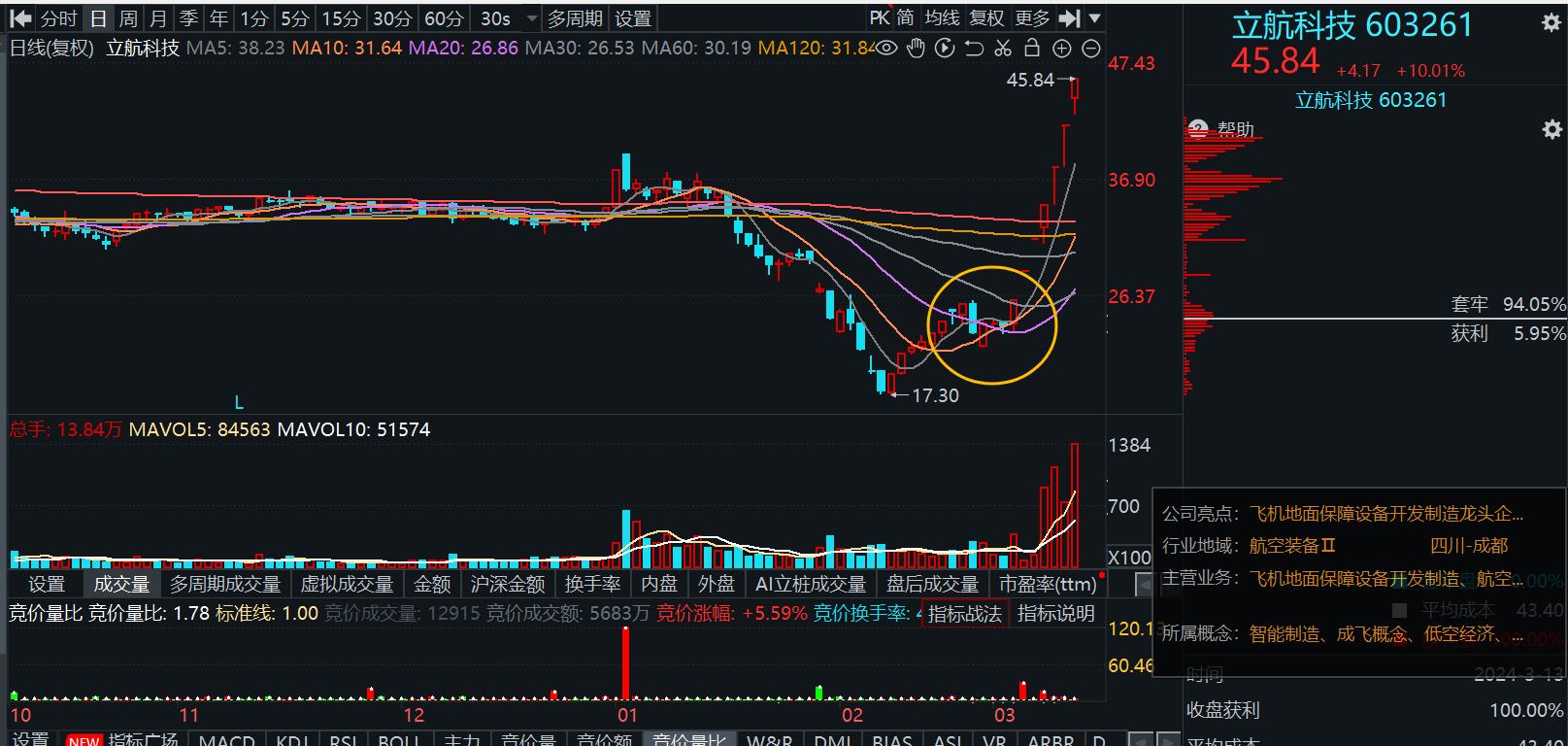Open the 指标说明 indicator description

click(1056, 614)
